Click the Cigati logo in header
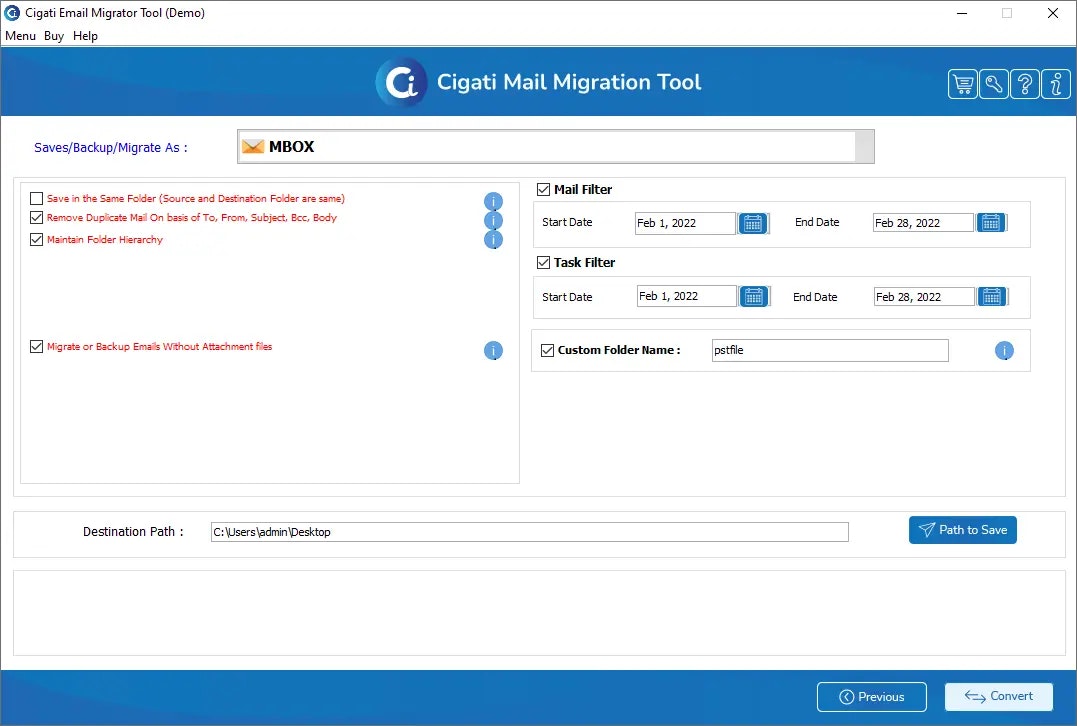This screenshot has width=1077, height=726. point(402,82)
